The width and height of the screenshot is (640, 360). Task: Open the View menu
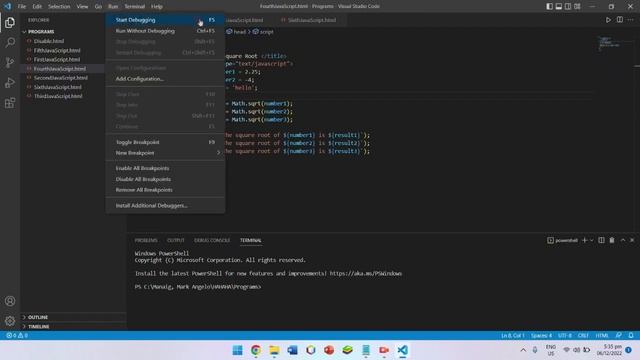click(82, 6)
